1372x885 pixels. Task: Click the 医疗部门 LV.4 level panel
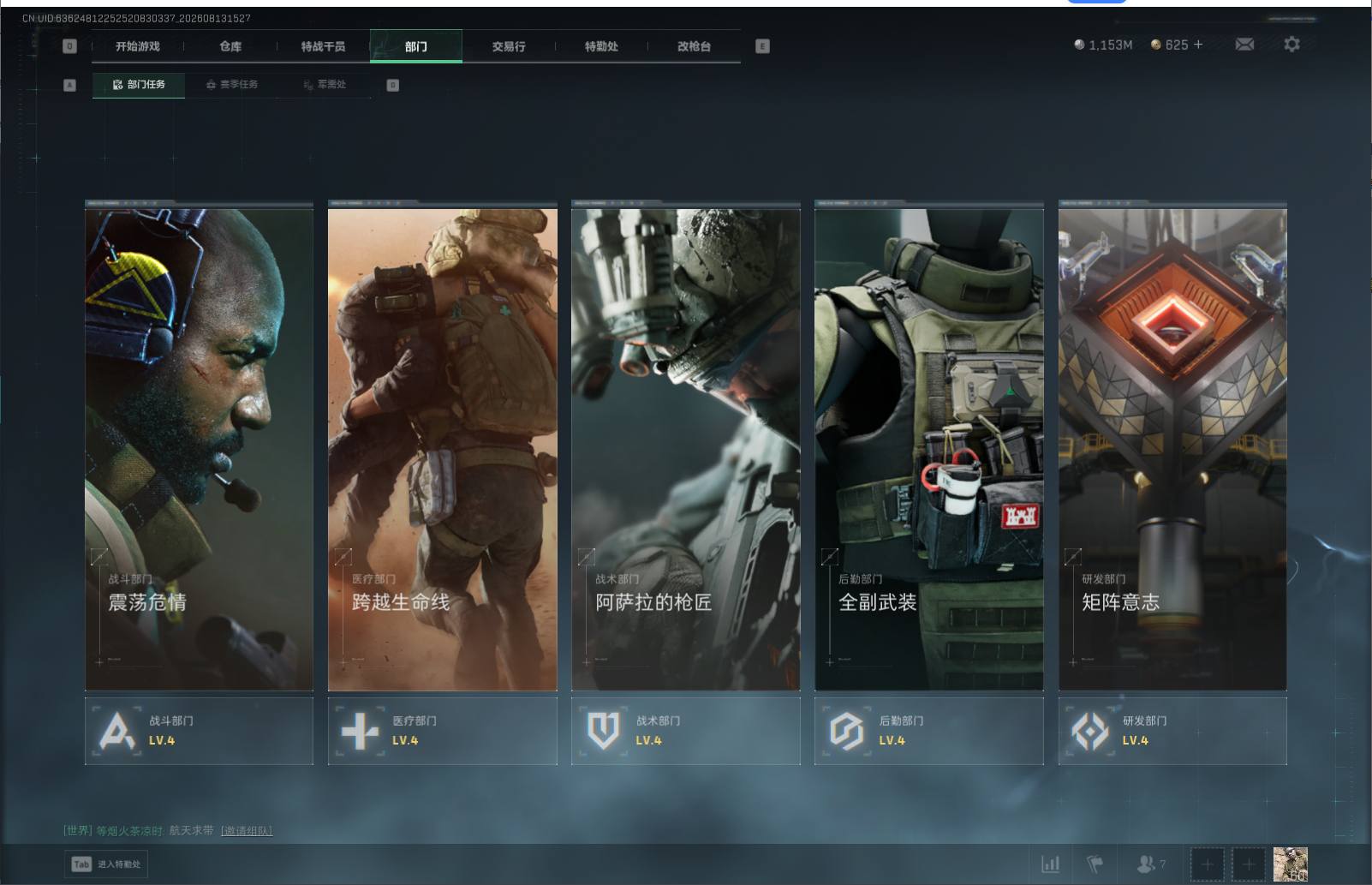pyautogui.click(x=443, y=731)
